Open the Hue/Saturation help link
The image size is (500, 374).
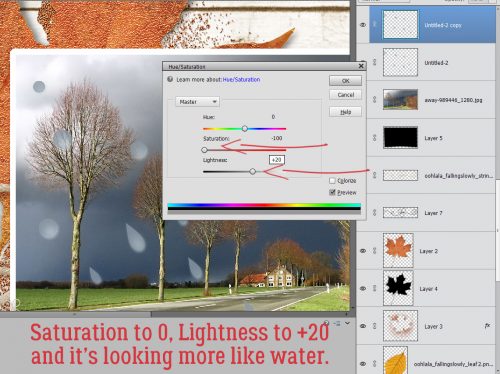click(x=241, y=80)
